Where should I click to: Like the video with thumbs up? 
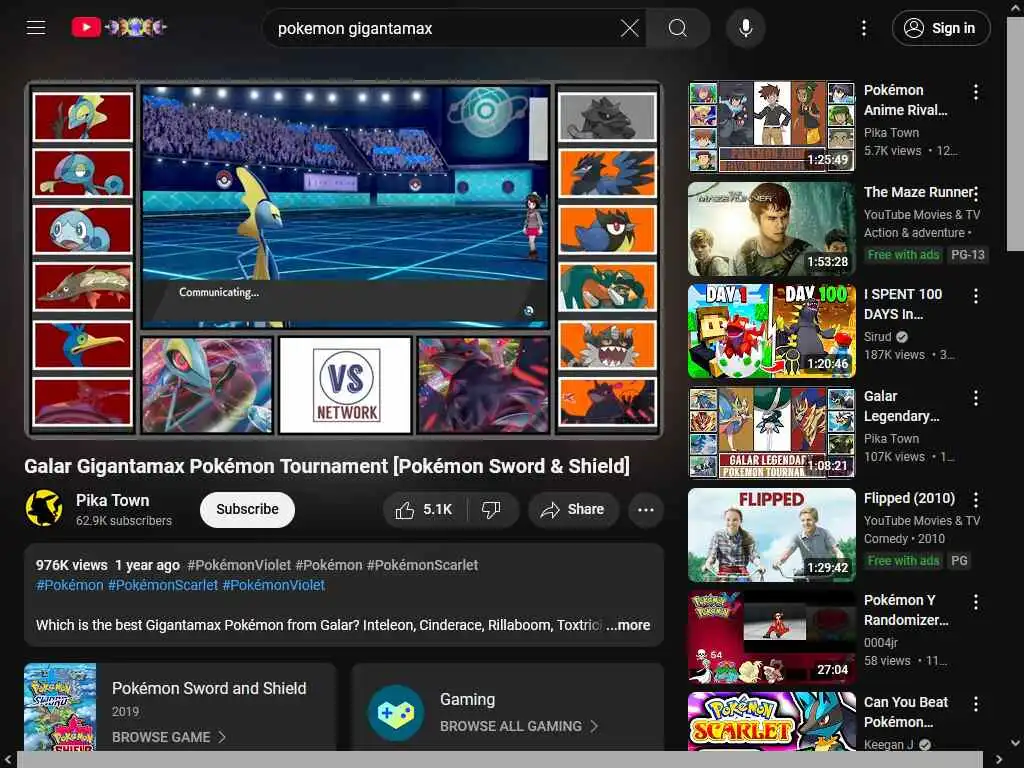424,509
